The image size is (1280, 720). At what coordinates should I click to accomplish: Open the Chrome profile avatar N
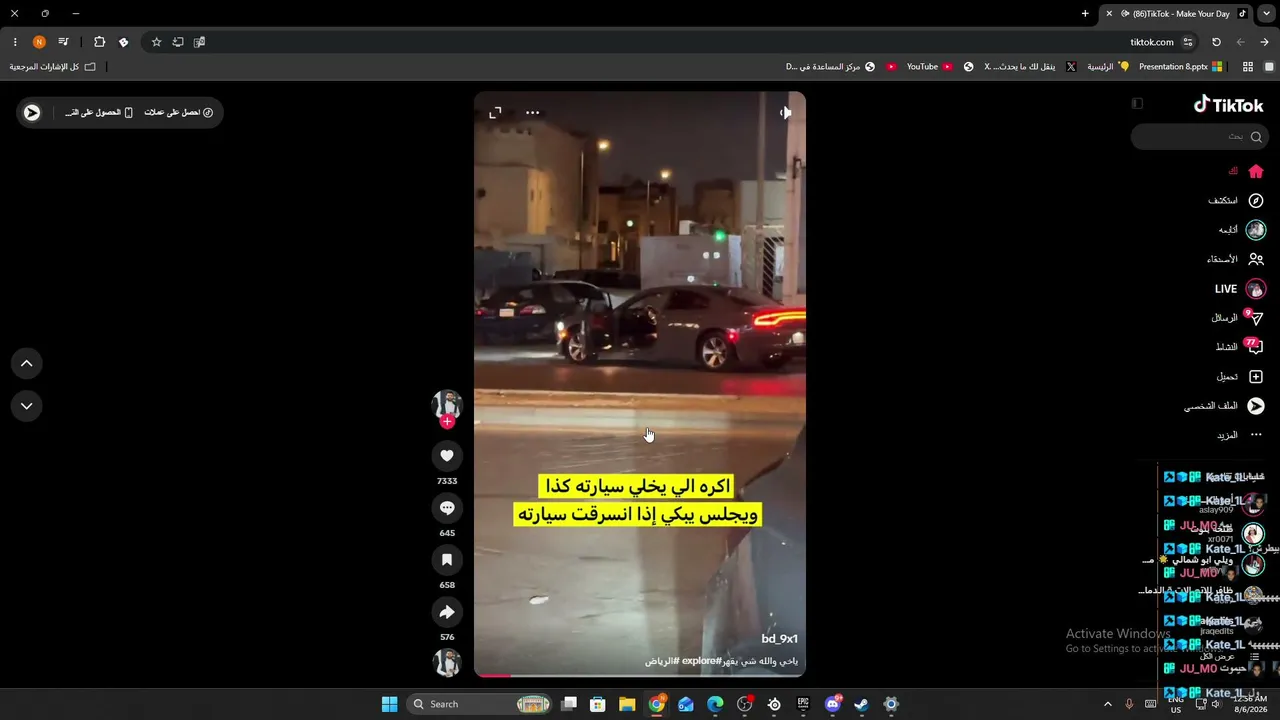[x=39, y=42]
